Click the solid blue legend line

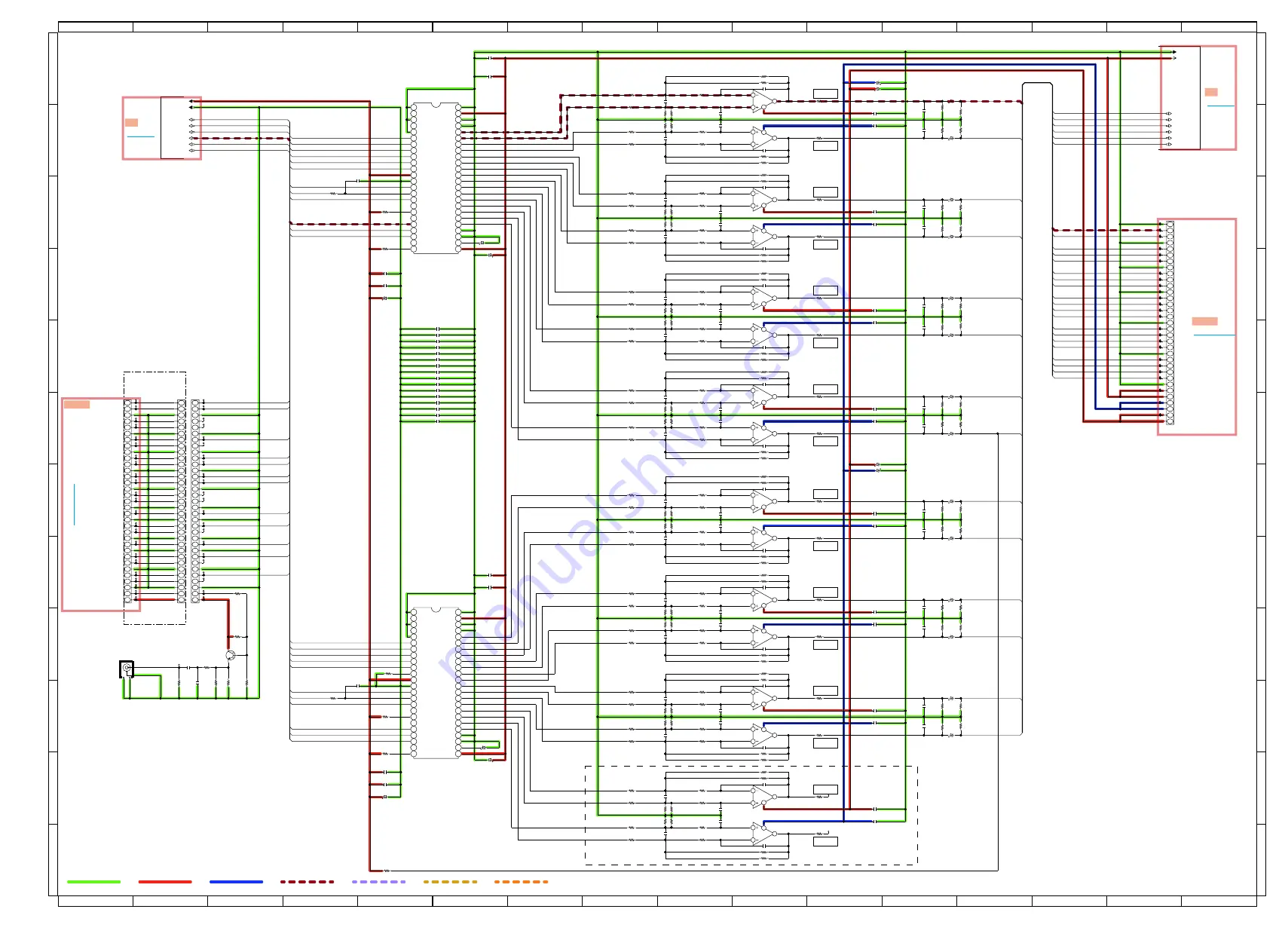coord(236,881)
